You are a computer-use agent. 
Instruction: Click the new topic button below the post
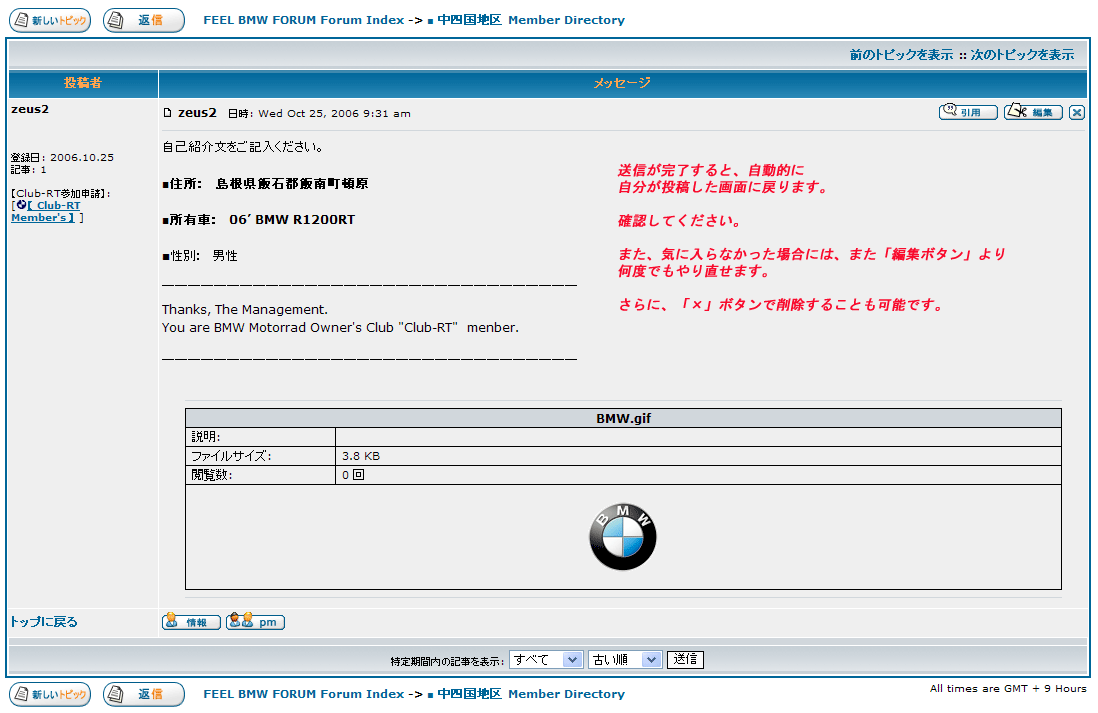click(x=50, y=694)
